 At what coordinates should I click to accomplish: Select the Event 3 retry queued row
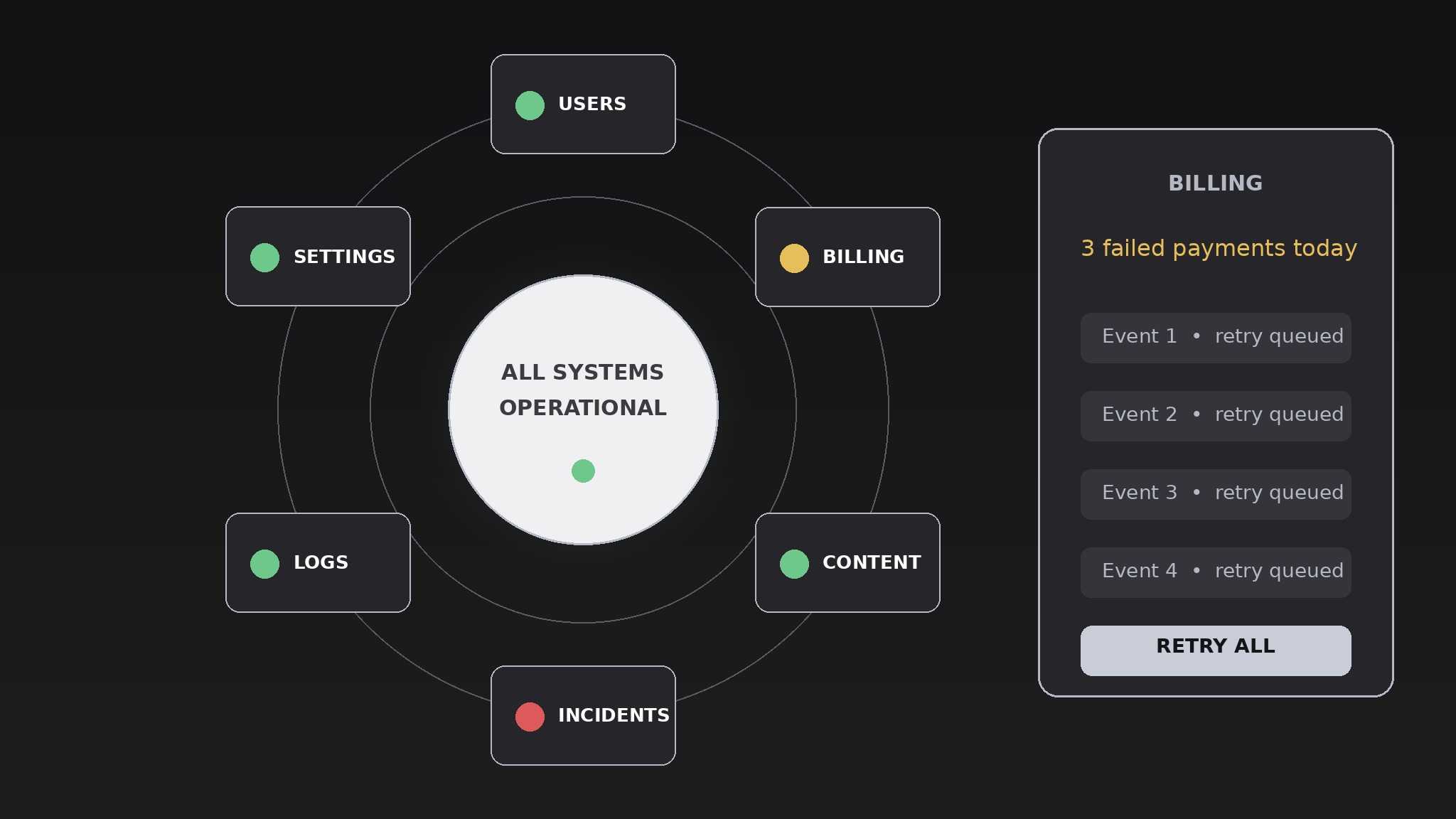tap(1216, 494)
